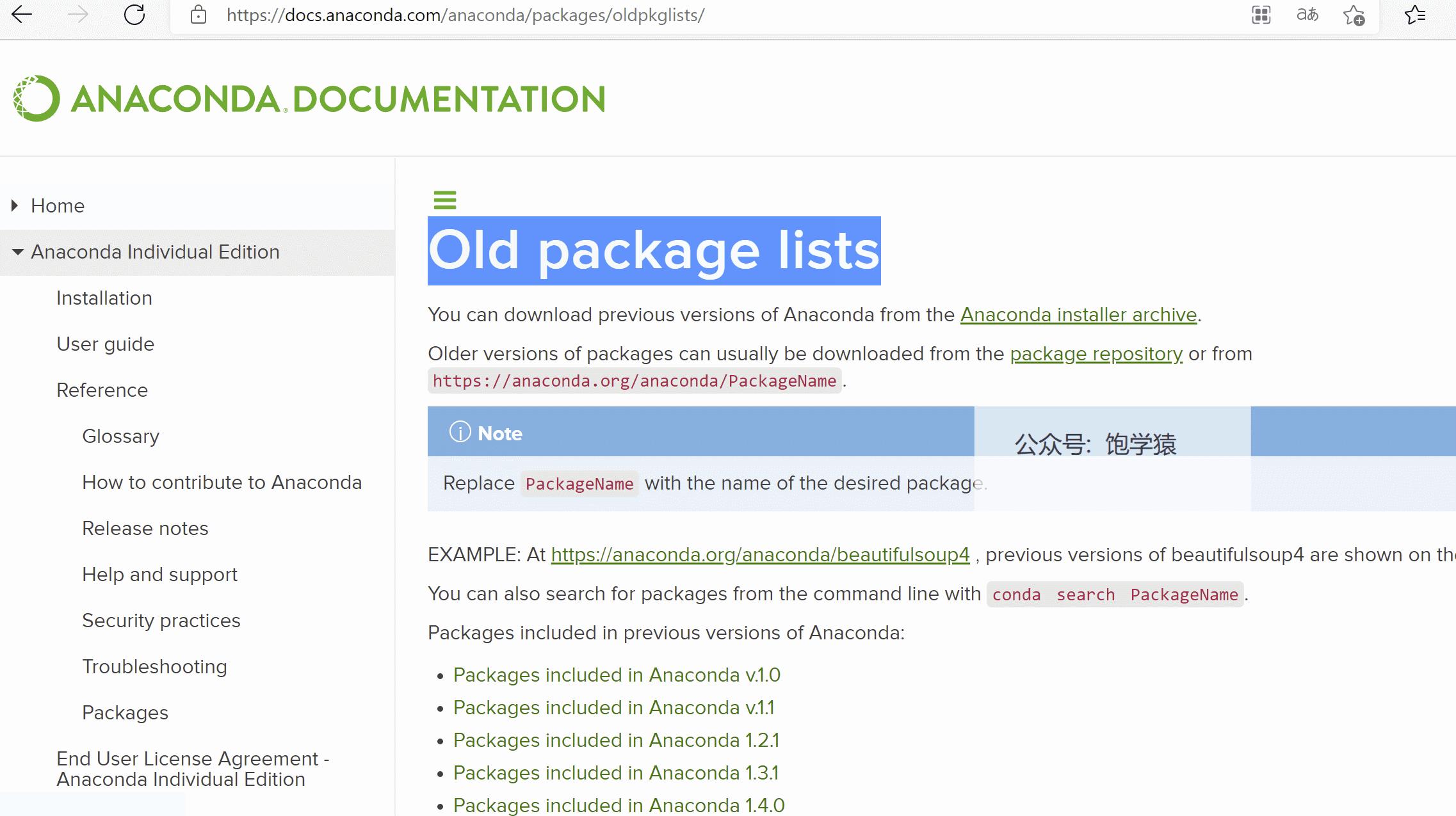Open the beautifulsoup4 anaconda.org link
Image resolution: width=1456 pixels, height=816 pixels.
point(760,555)
